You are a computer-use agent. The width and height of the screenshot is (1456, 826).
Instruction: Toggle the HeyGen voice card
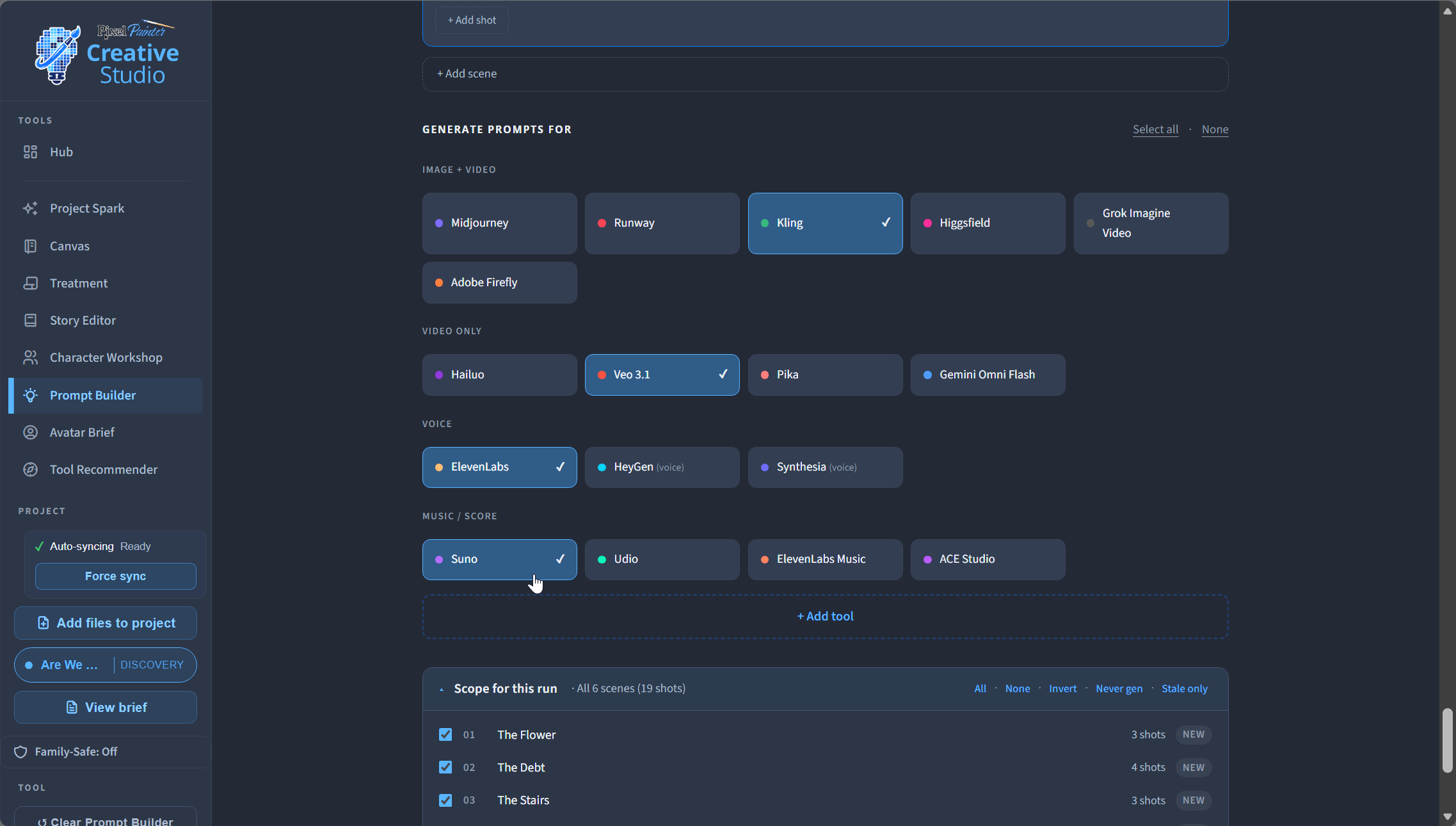pyautogui.click(x=662, y=467)
